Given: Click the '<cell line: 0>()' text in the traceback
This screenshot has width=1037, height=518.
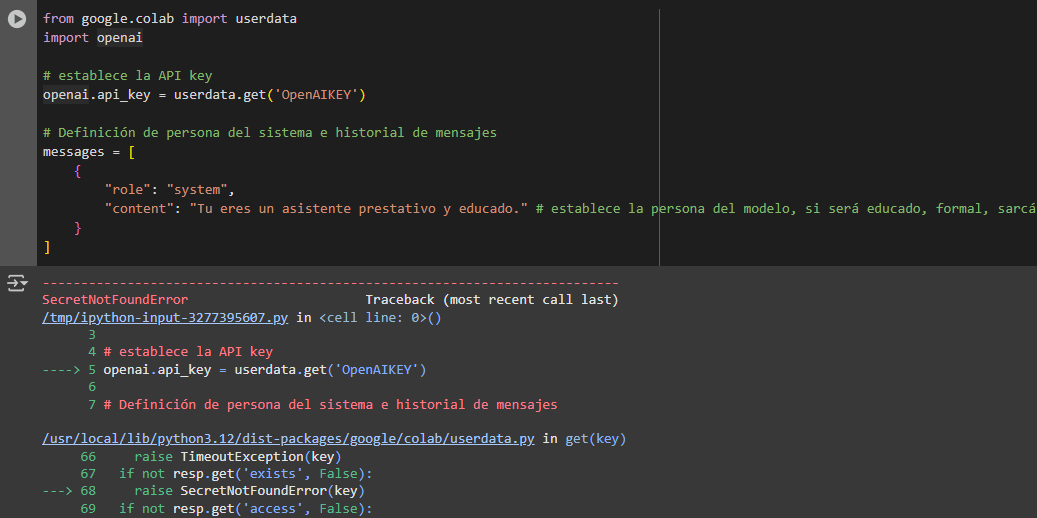Looking at the screenshot, I should click(x=380, y=318).
